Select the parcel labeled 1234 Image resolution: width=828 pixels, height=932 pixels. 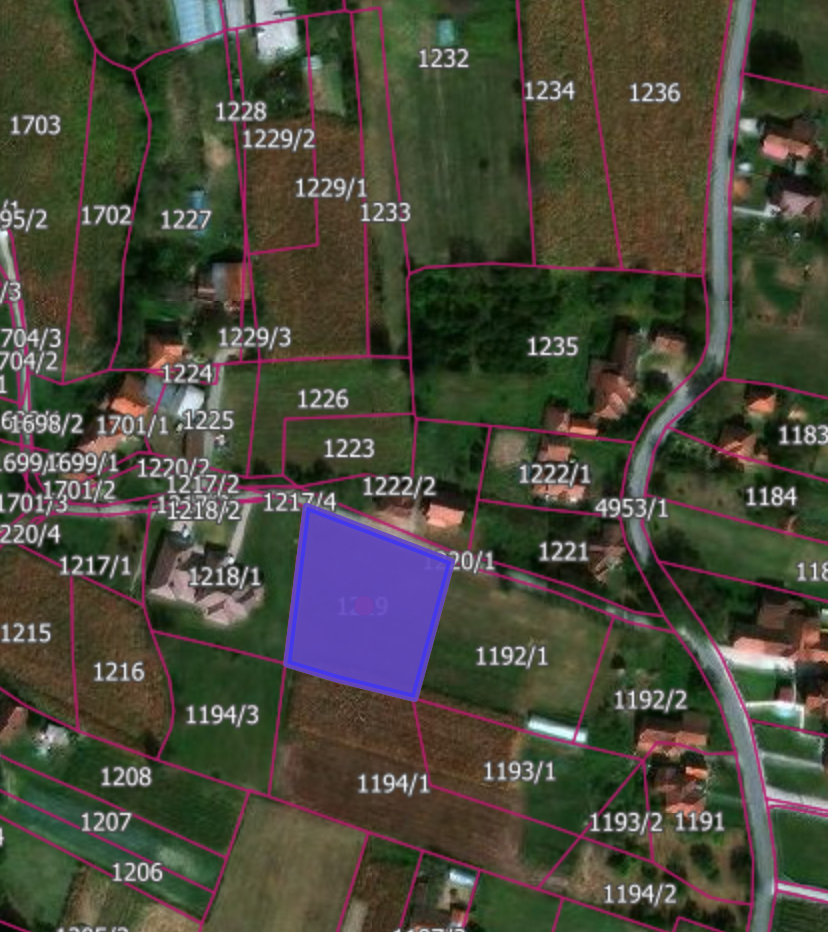[x=549, y=91]
